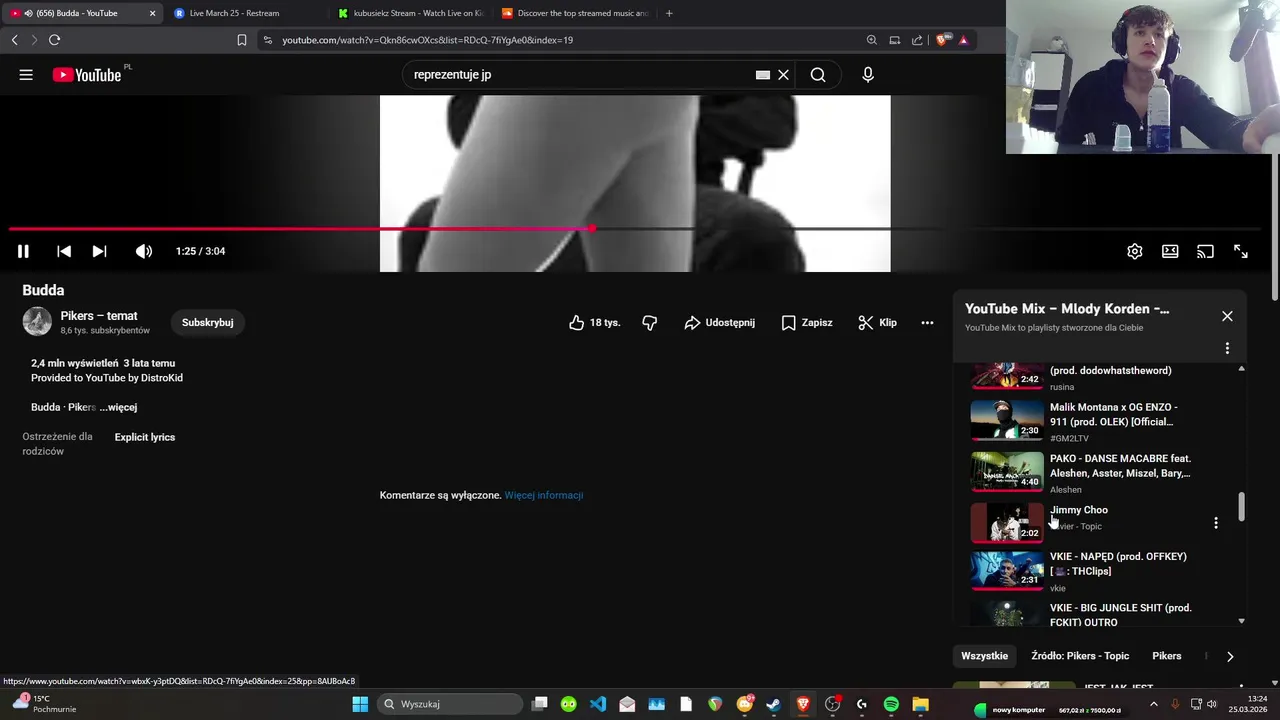Skip to the next video

[99, 251]
